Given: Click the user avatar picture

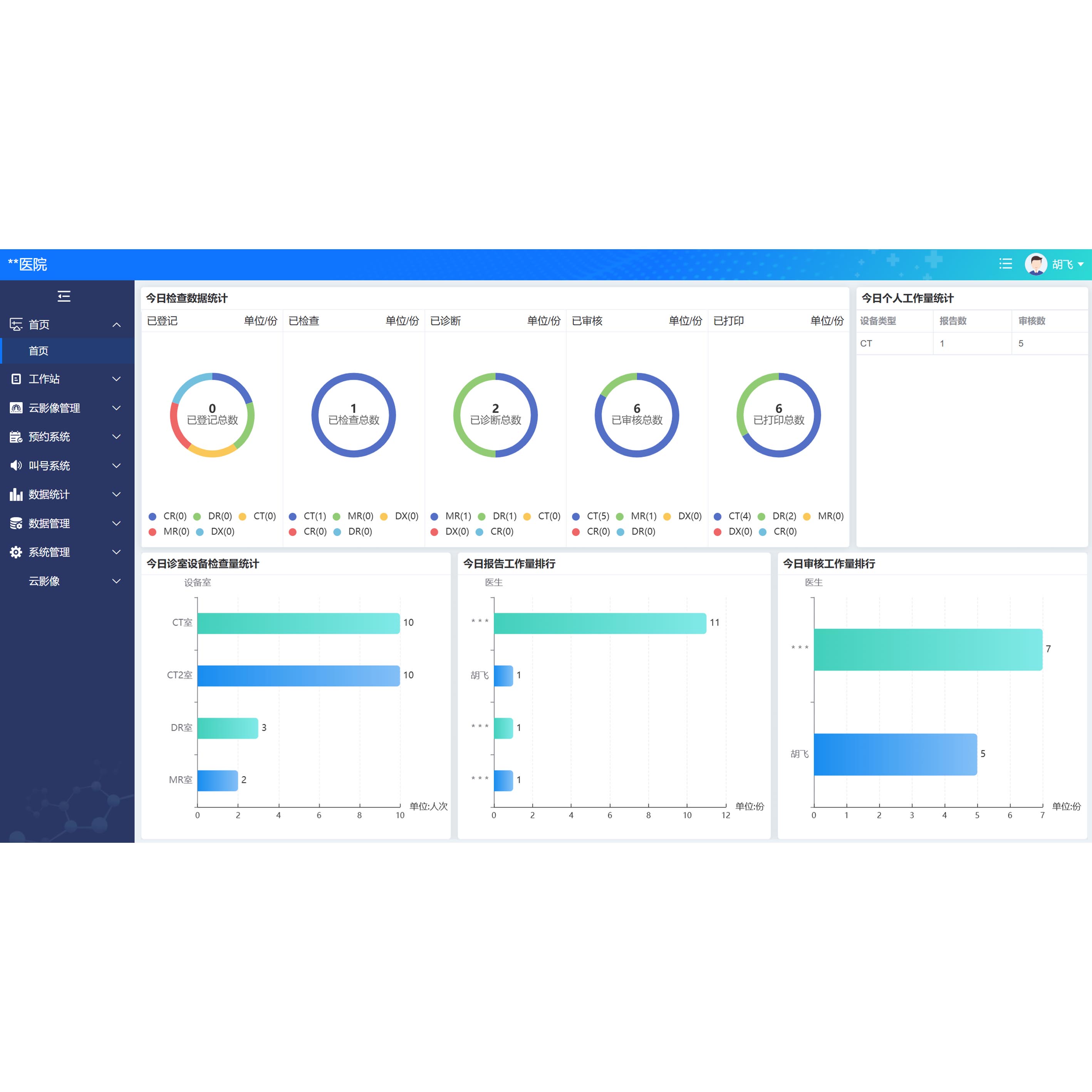Looking at the screenshot, I should click(1035, 264).
